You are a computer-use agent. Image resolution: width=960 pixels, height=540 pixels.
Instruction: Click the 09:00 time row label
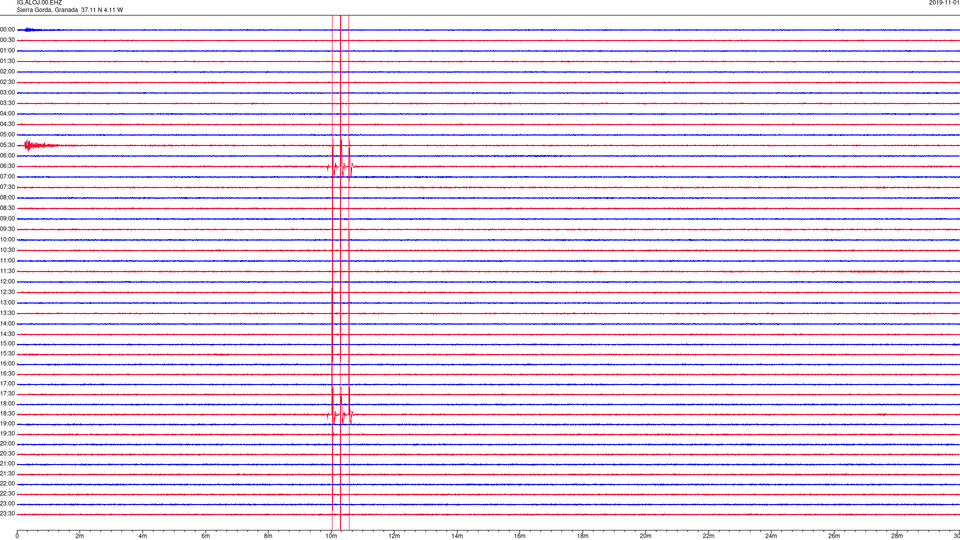pos(7,219)
